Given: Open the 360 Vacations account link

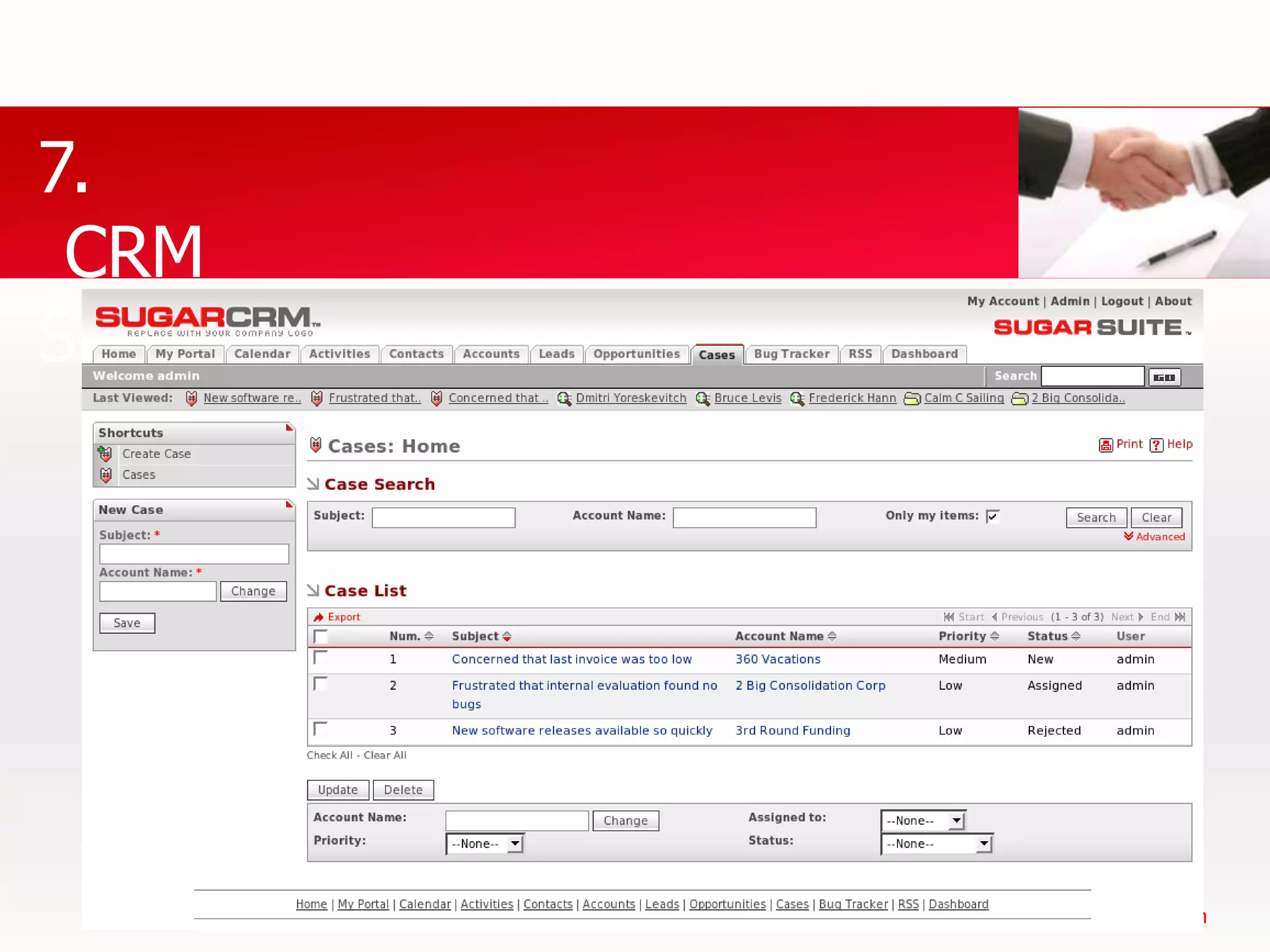Looking at the screenshot, I should tap(778, 659).
